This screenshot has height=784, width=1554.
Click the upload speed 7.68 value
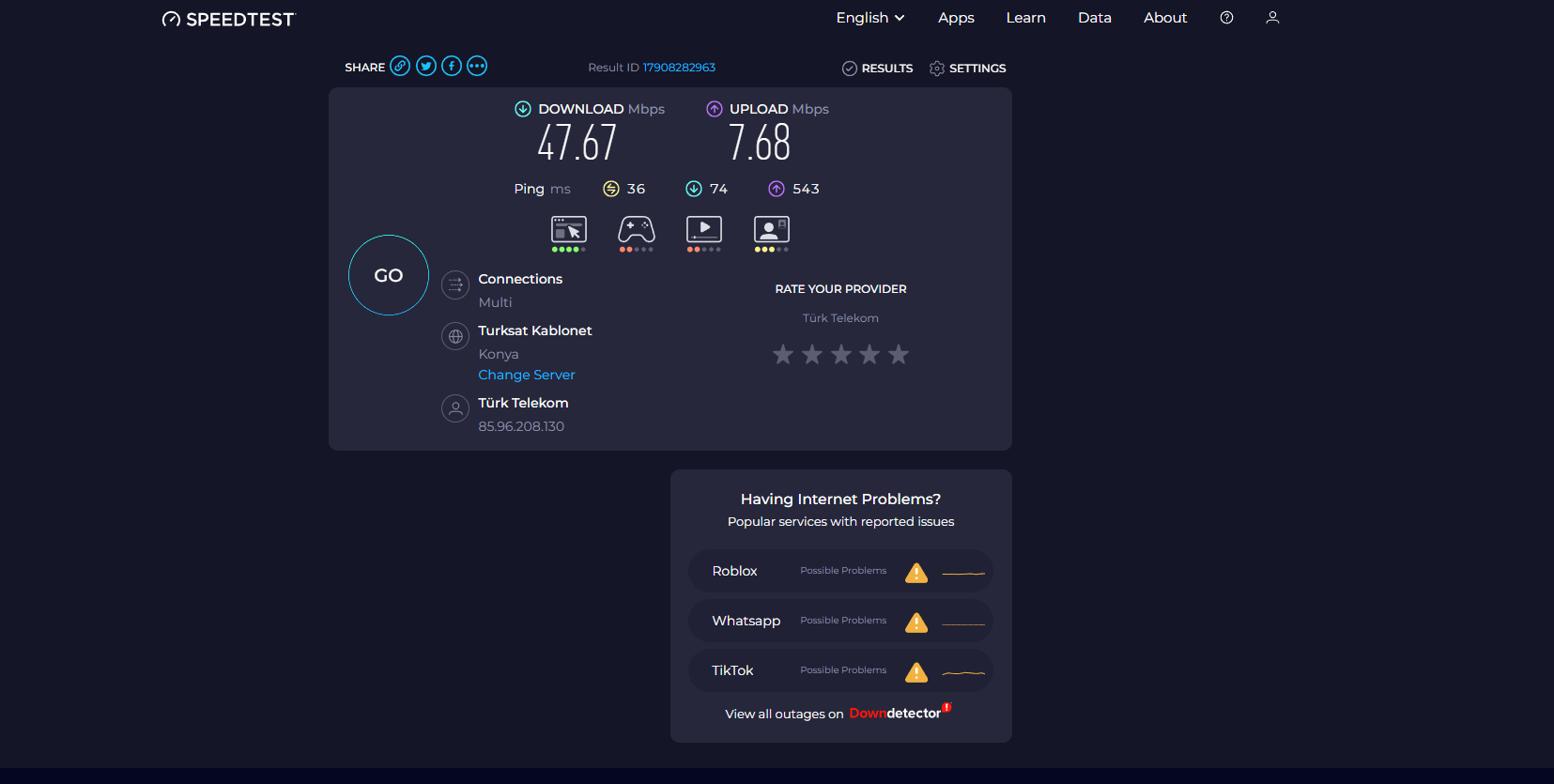coord(760,144)
